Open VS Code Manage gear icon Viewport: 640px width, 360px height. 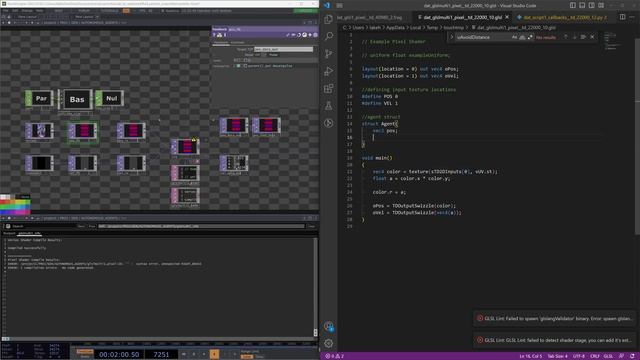329,343
